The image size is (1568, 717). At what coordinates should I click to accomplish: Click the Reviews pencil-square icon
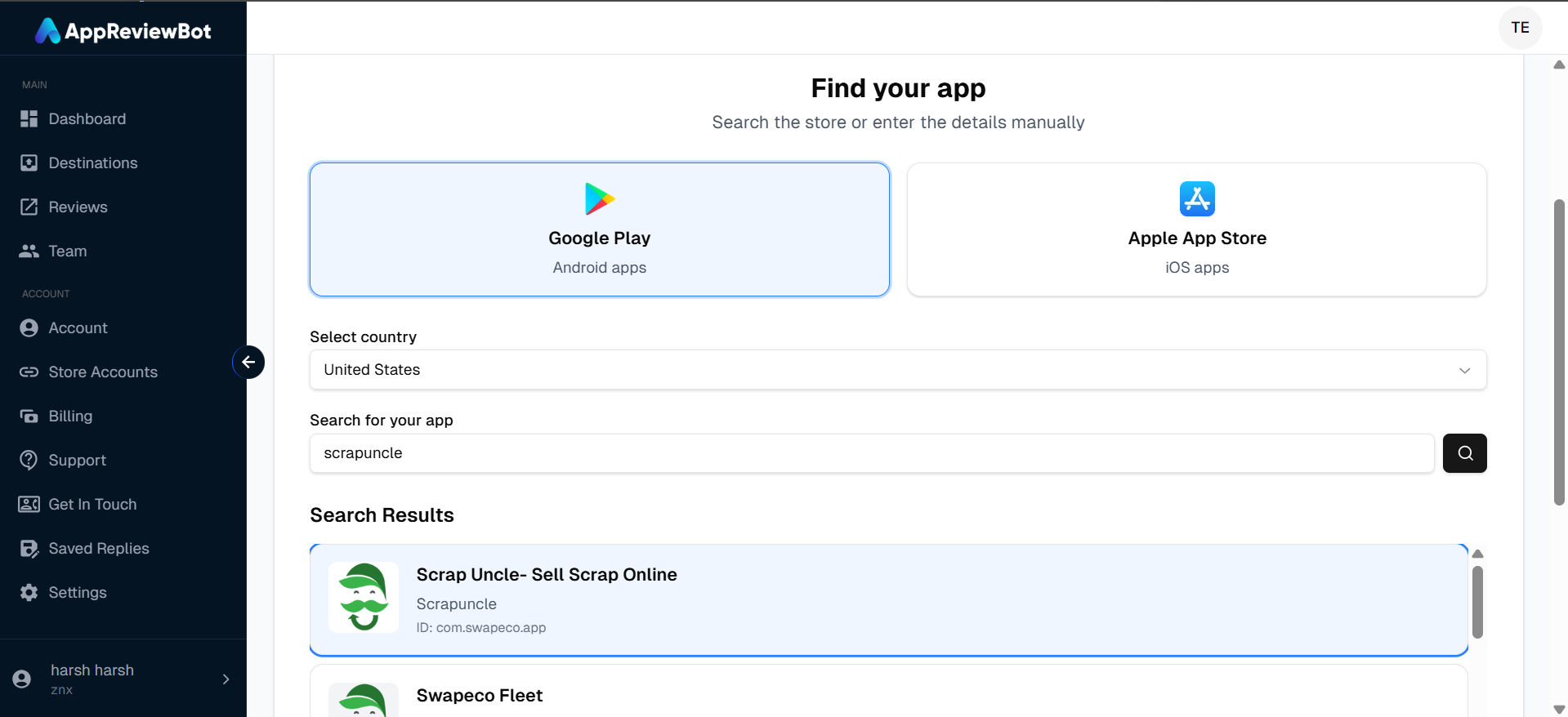[29, 207]
